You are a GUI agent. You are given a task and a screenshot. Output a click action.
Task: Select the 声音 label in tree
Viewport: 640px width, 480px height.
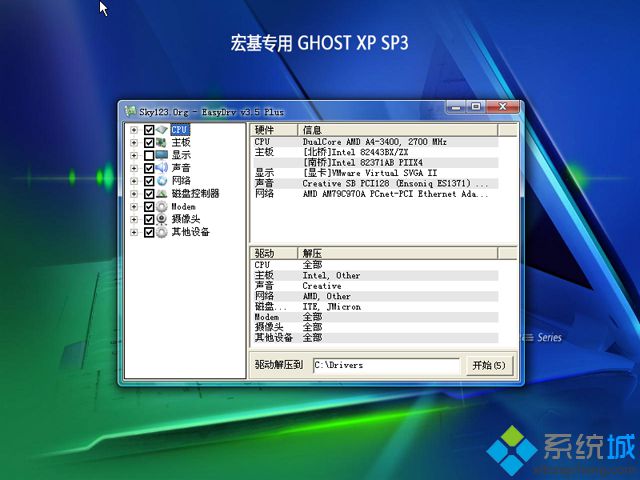(181, 168)
